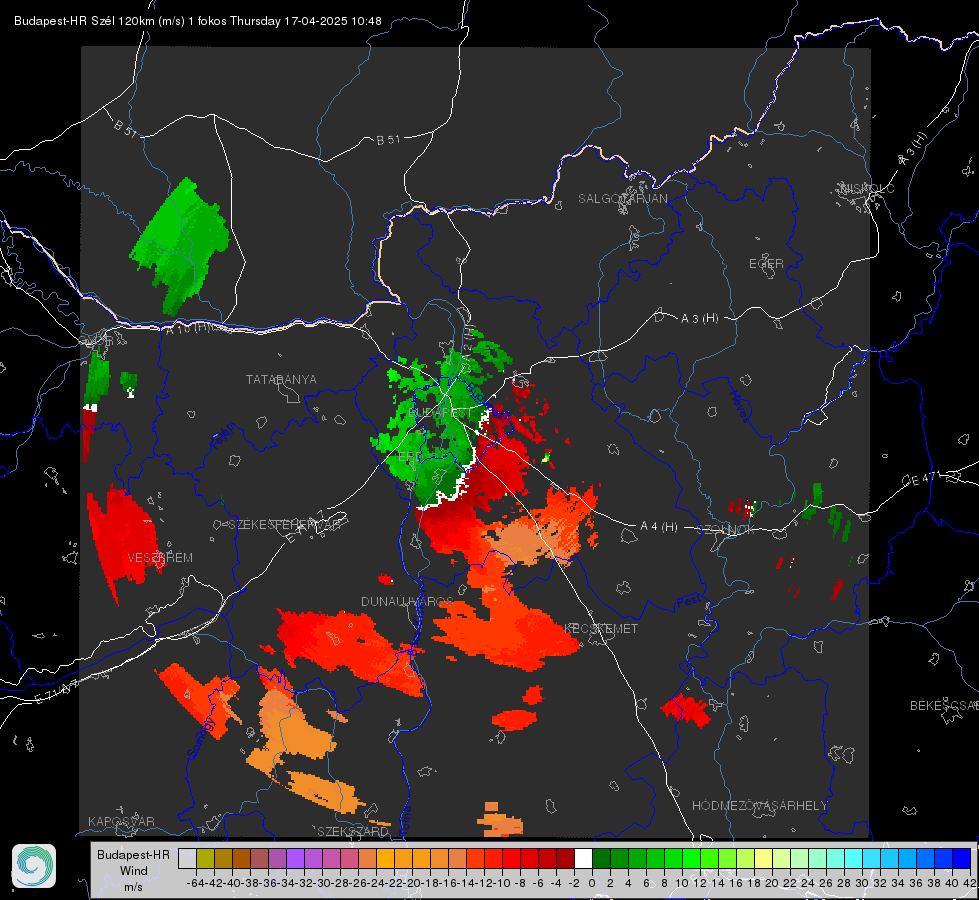This screenshot has width=979, height=900.
Task: Click the MISKOLC city label
Action: click(x=867, y=188)
